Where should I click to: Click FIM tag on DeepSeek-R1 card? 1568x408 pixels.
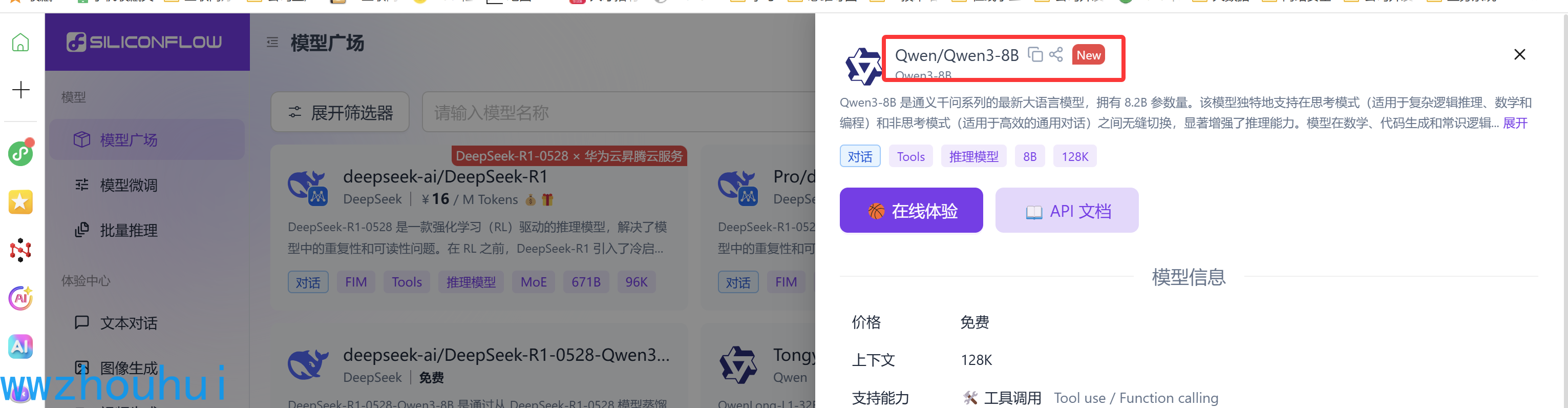click(356, 282)
